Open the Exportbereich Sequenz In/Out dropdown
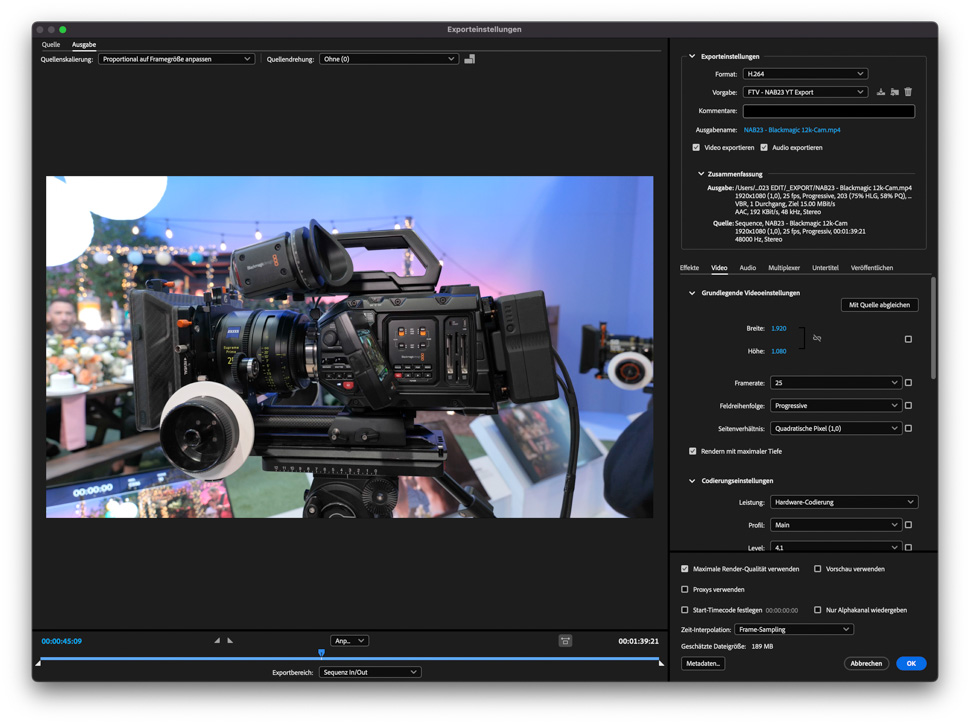Viewport: 970px width, 724px height. (370, 672)
